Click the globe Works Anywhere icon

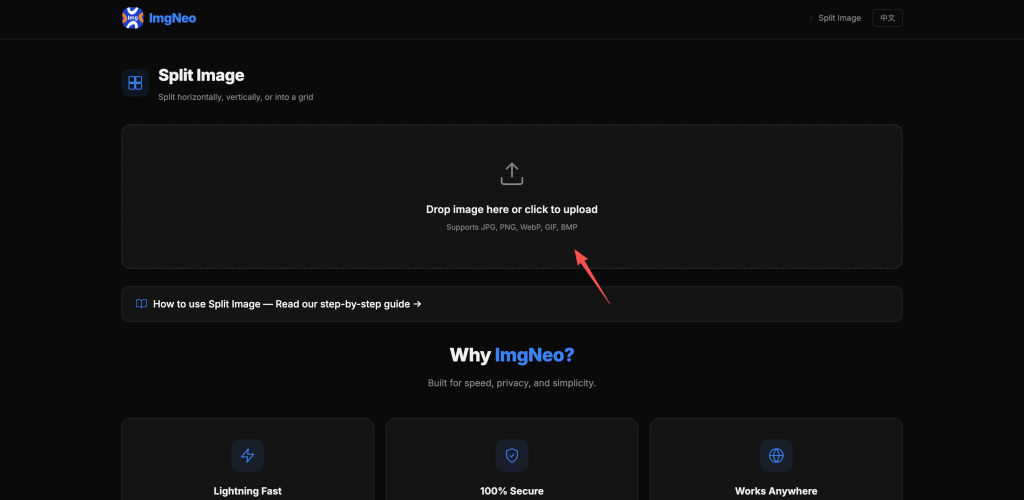click(x=776, y=456)
